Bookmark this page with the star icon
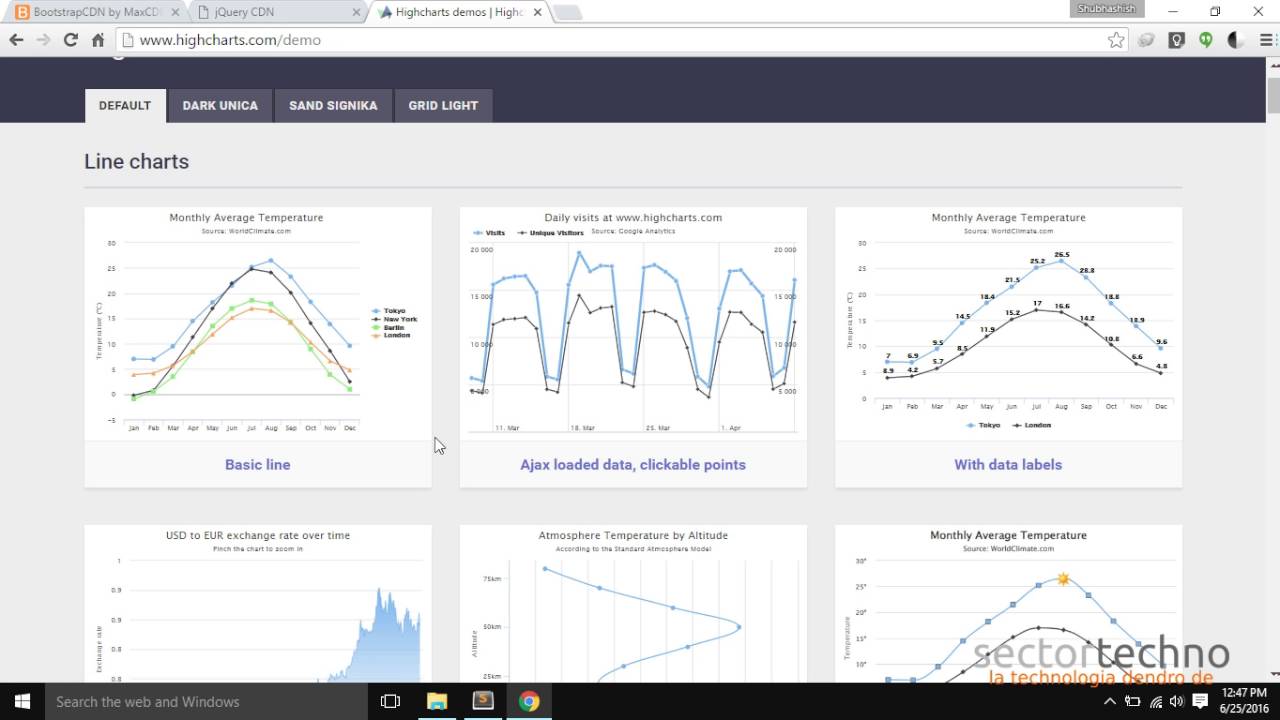Screen dimensions: 1280x720 pyautogui.click(x=1116, y=40)
